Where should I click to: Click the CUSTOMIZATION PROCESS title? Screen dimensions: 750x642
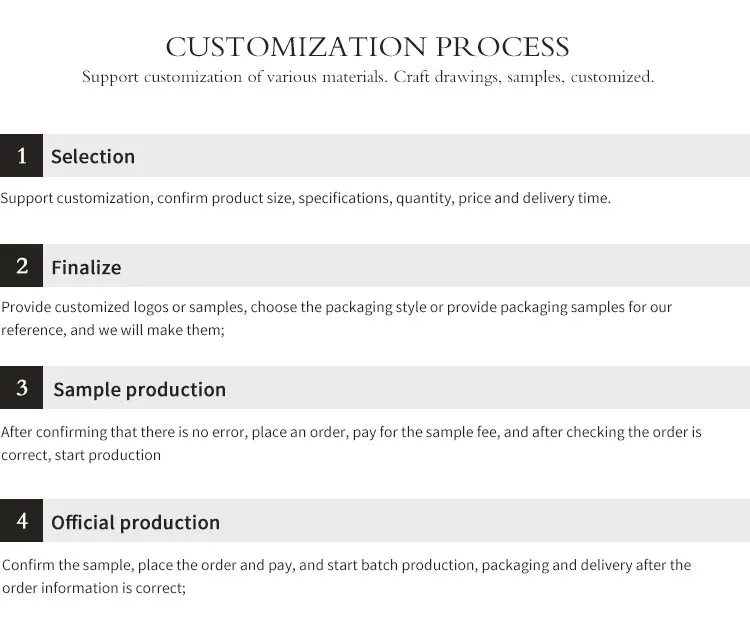pos(367,46)
